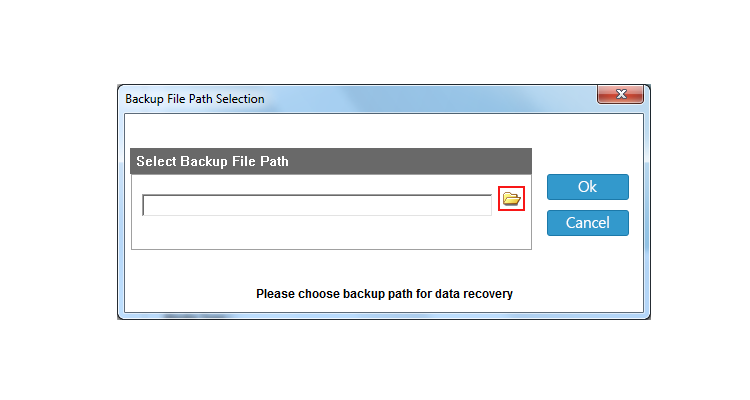Select the yellow open-folder icon
Viewport: 750px width, 400px height.
(511, 198)
